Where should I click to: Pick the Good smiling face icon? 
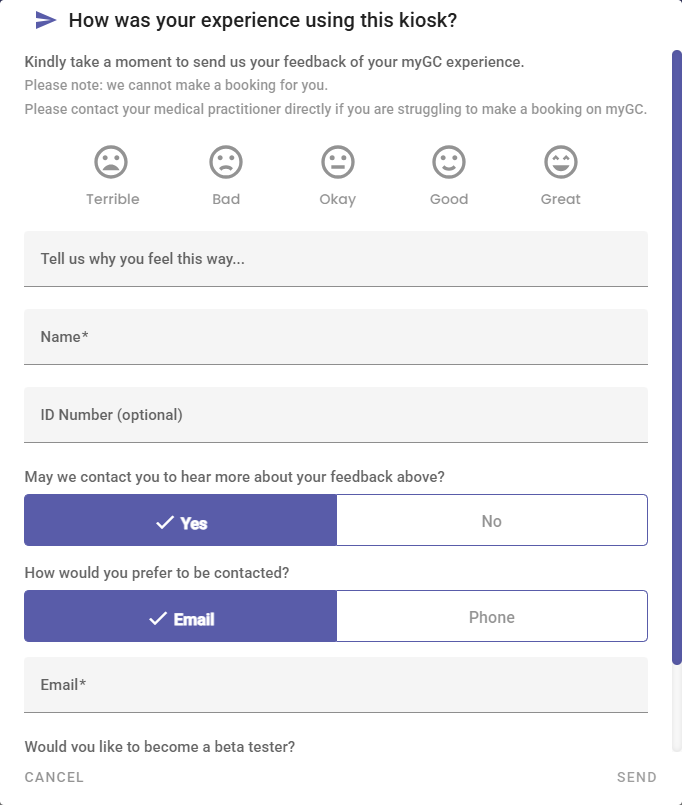click(x=449, y=162)
